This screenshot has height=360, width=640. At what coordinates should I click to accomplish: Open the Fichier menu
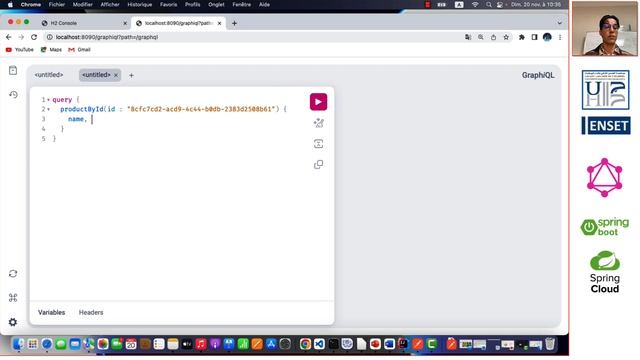[x=57, y=4]
